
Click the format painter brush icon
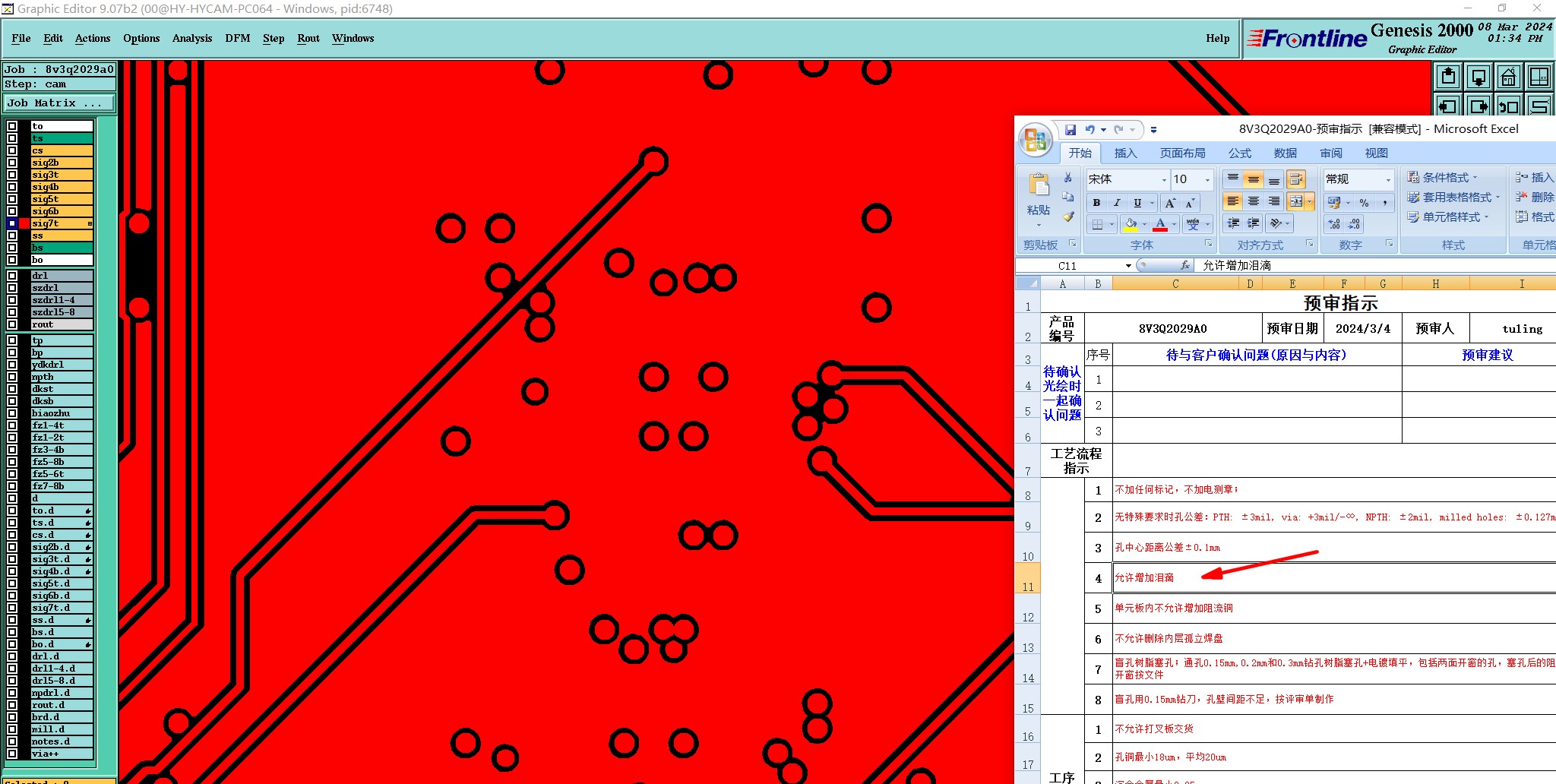1068,217
